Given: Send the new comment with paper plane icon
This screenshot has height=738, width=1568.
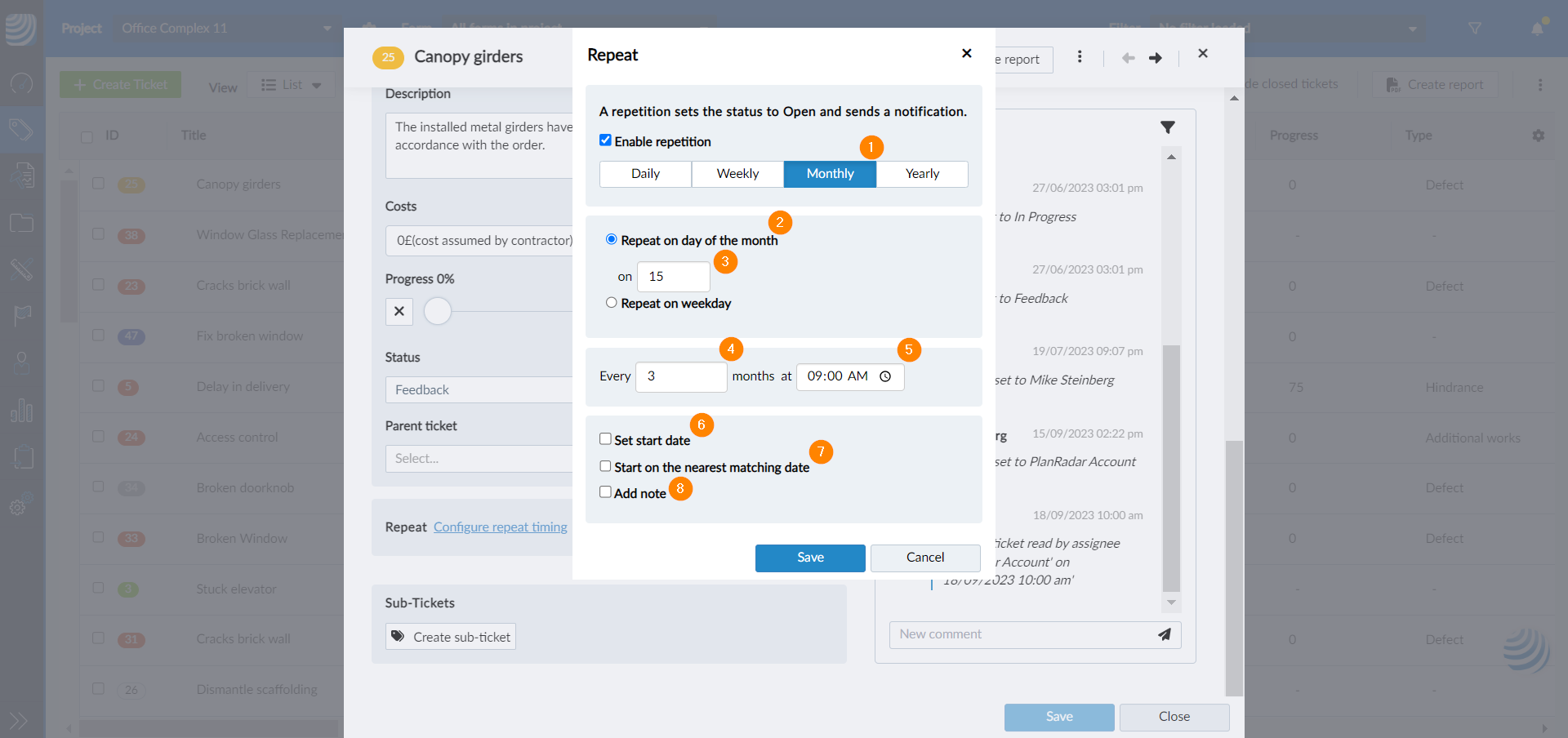Looking at the screenshot, I should pos(1164,634).
